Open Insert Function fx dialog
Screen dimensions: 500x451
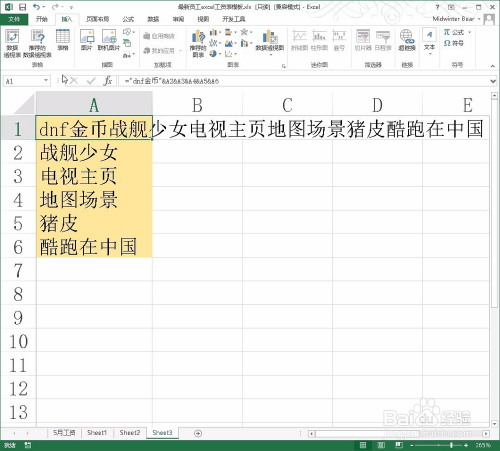pos(108,81)
